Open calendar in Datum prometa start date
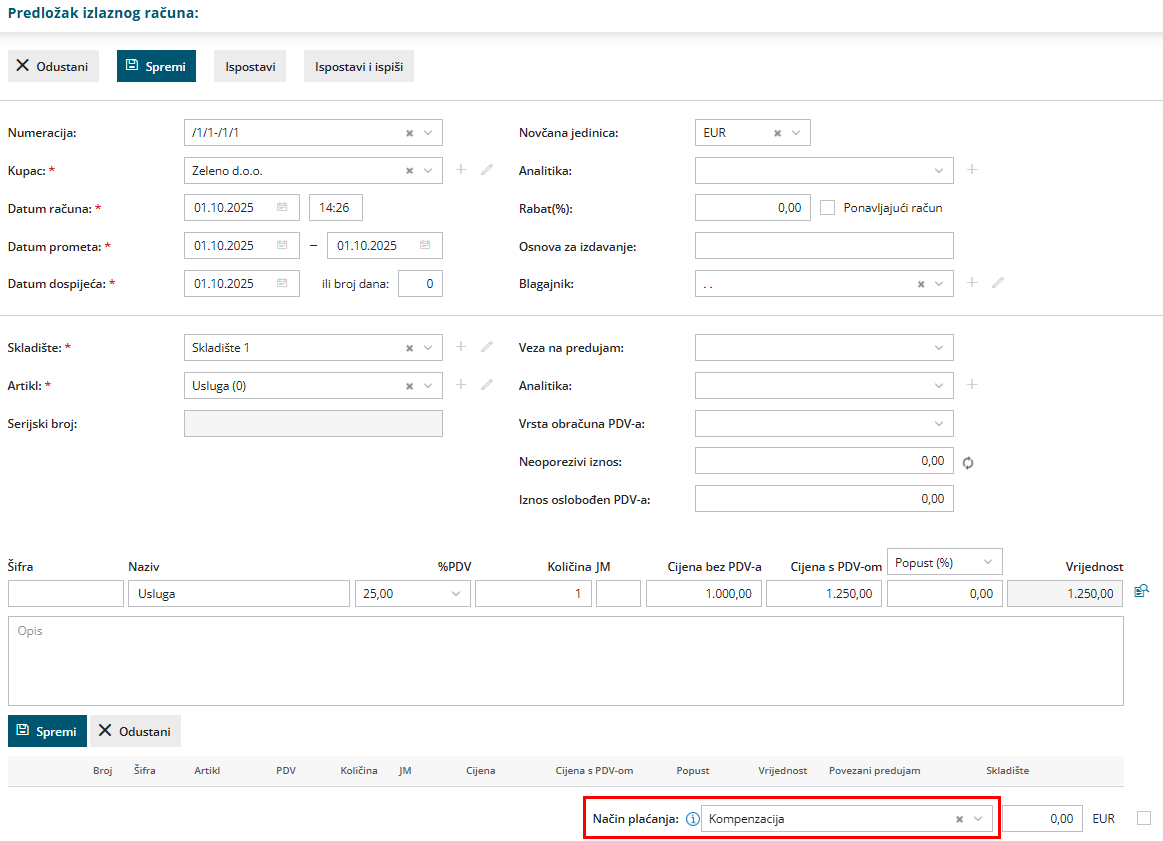This screenshot has height=841, width=1163. (x=283, y=245)
